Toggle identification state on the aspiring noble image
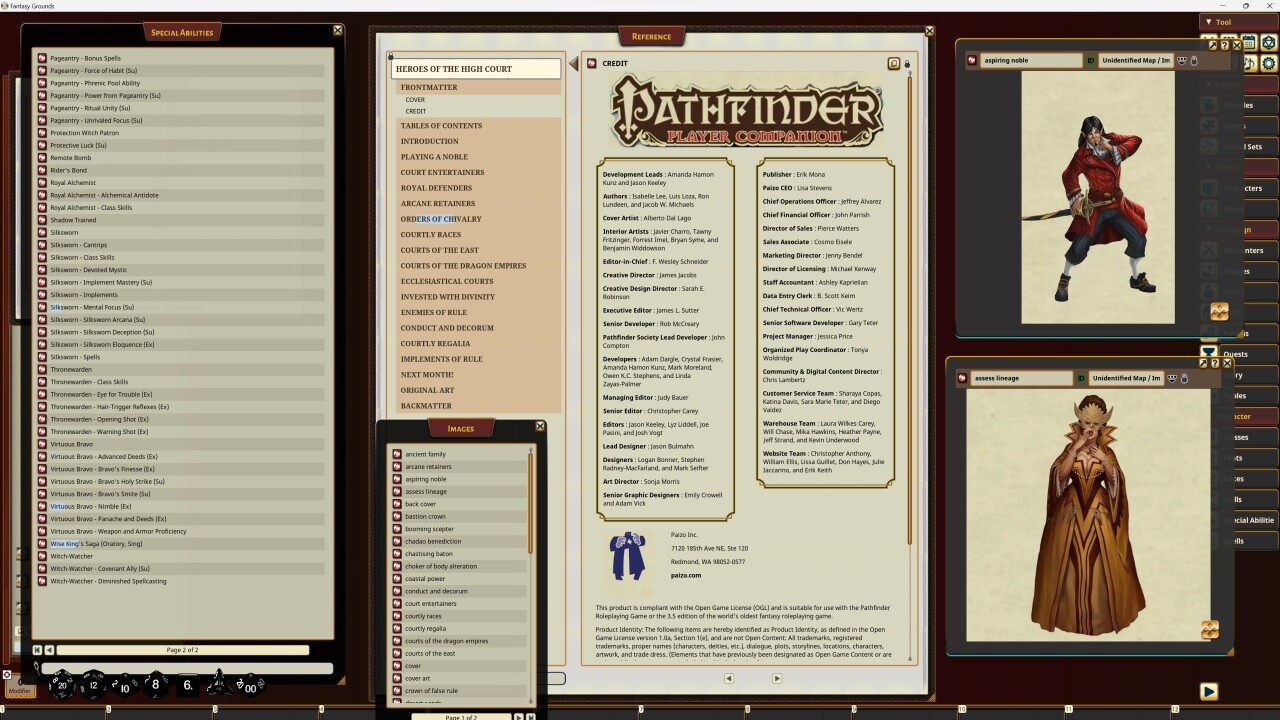1280x720 pixels. tap(1090, 60)
